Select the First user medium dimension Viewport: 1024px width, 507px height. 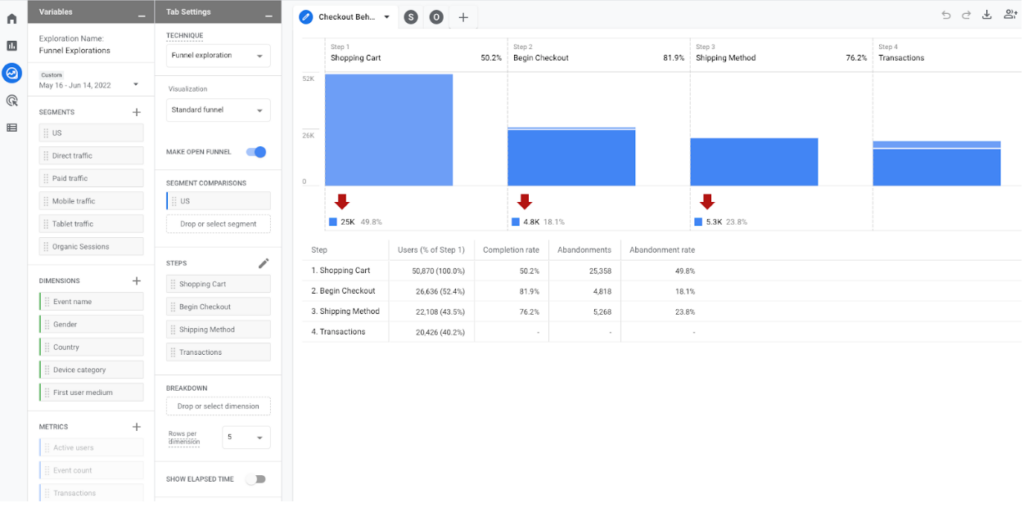click(x=91, y=392)
